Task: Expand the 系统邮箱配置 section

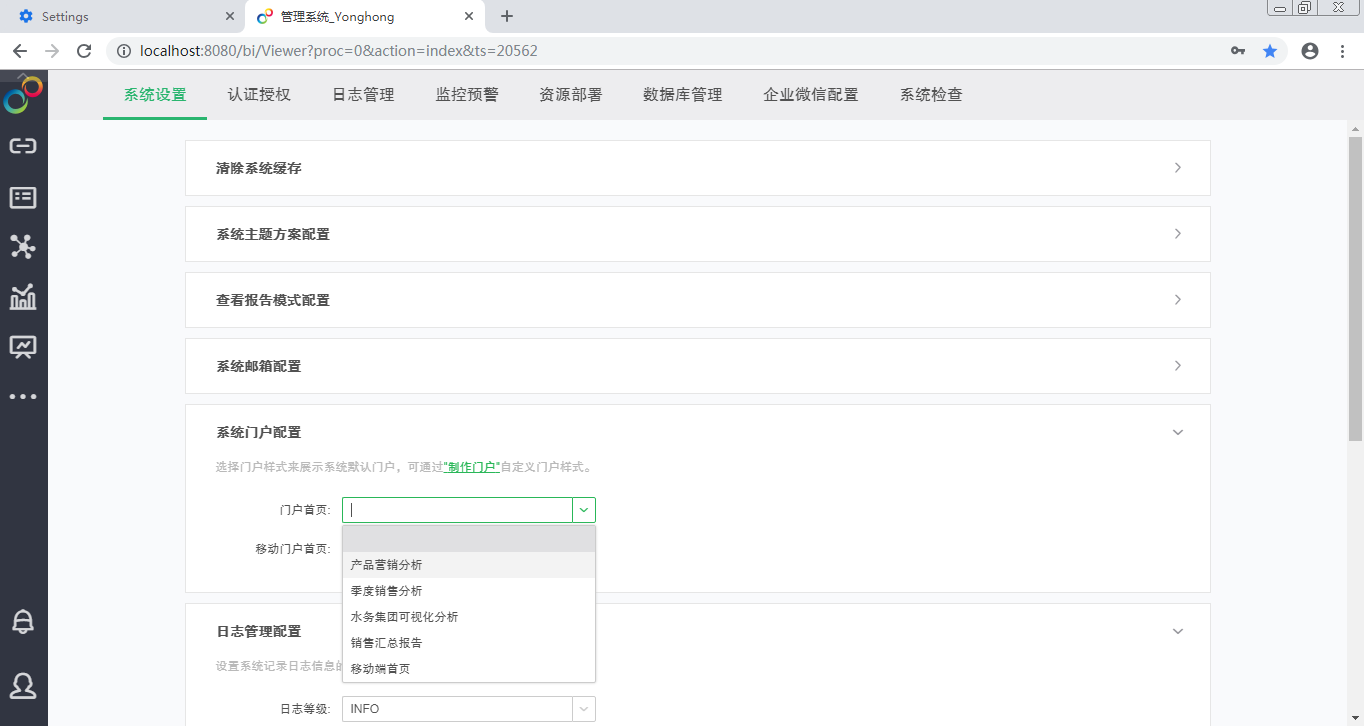Action: tap(1177, 366)
